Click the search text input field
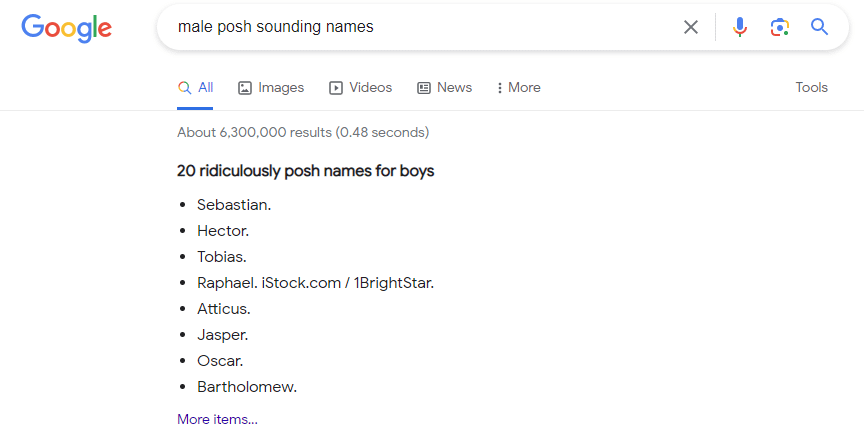864x431 pixels. 420,27
